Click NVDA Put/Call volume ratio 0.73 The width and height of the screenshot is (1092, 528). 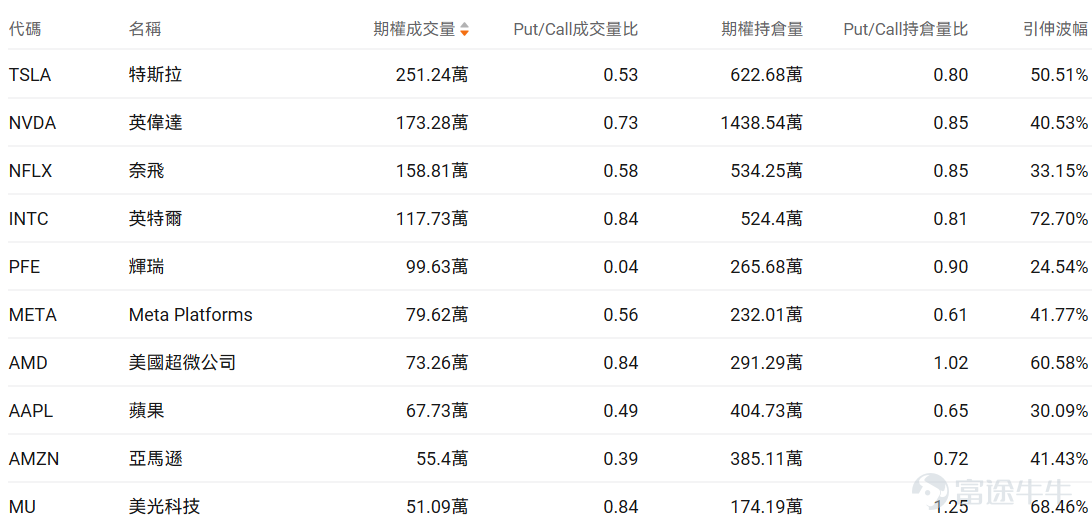[x=621, y=123]
